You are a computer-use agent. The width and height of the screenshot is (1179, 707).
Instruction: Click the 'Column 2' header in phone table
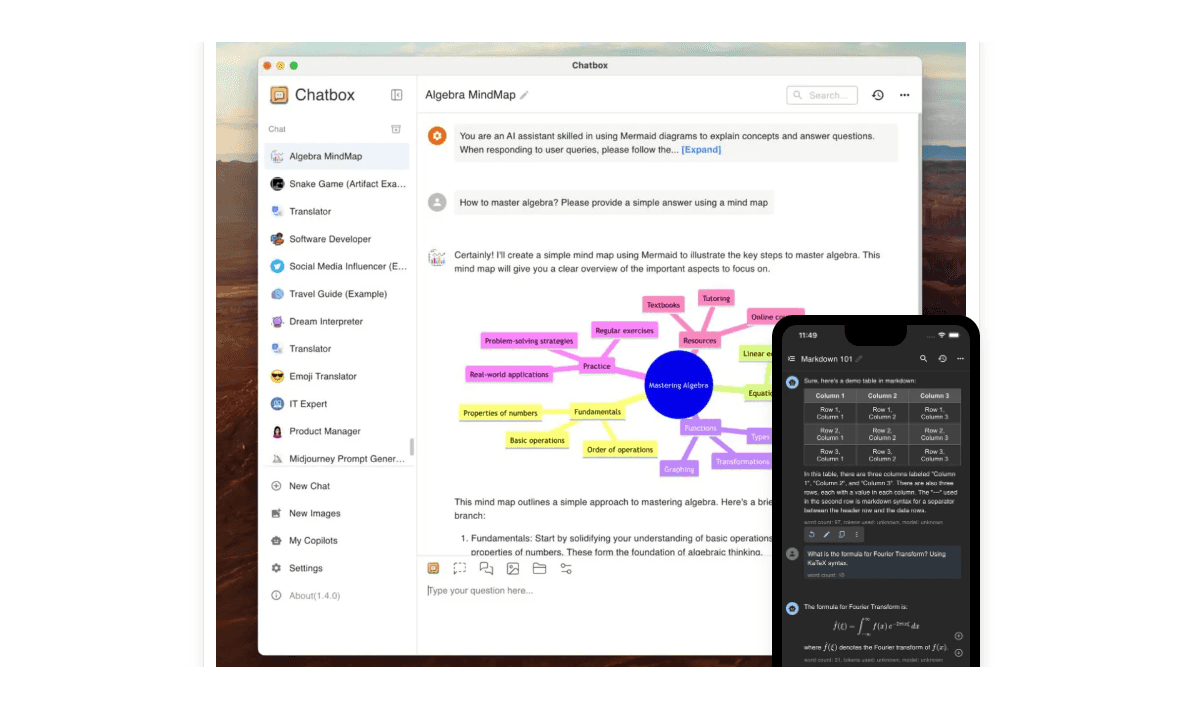tap(882, 396)
